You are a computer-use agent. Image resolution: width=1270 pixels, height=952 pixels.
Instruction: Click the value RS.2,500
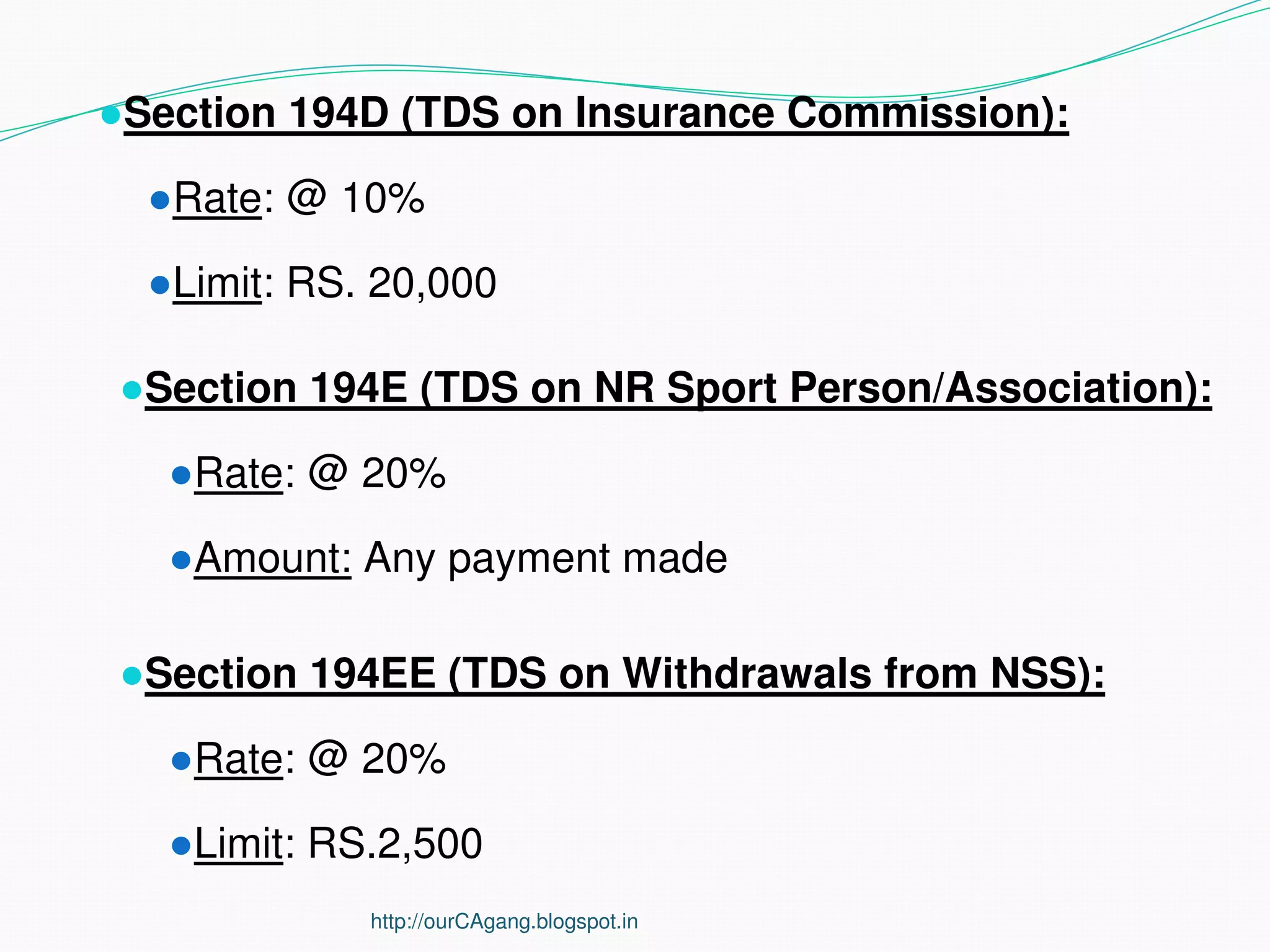coord(395,844)
